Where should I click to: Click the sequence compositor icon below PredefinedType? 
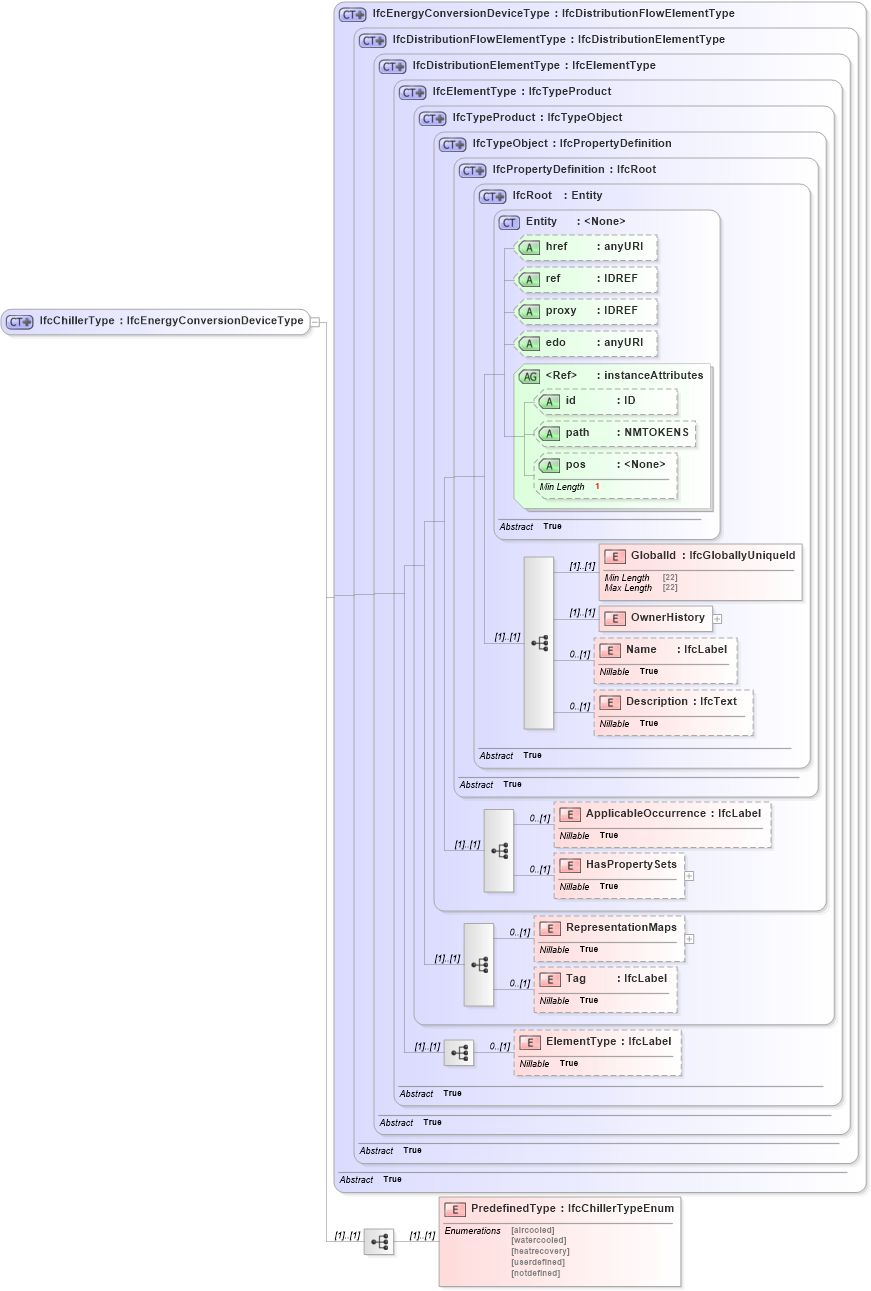378,1241
